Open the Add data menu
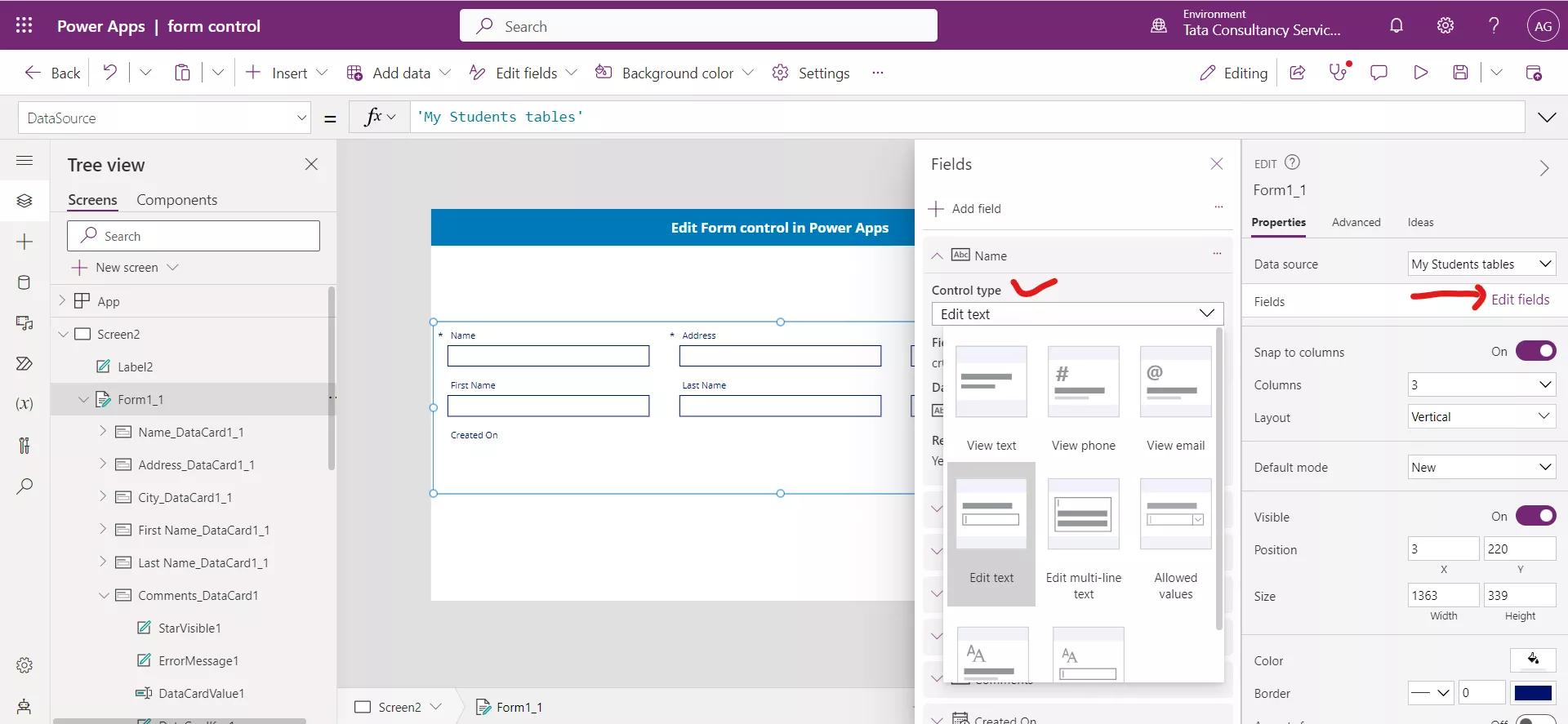The image size is (1568, 724). 399,73
